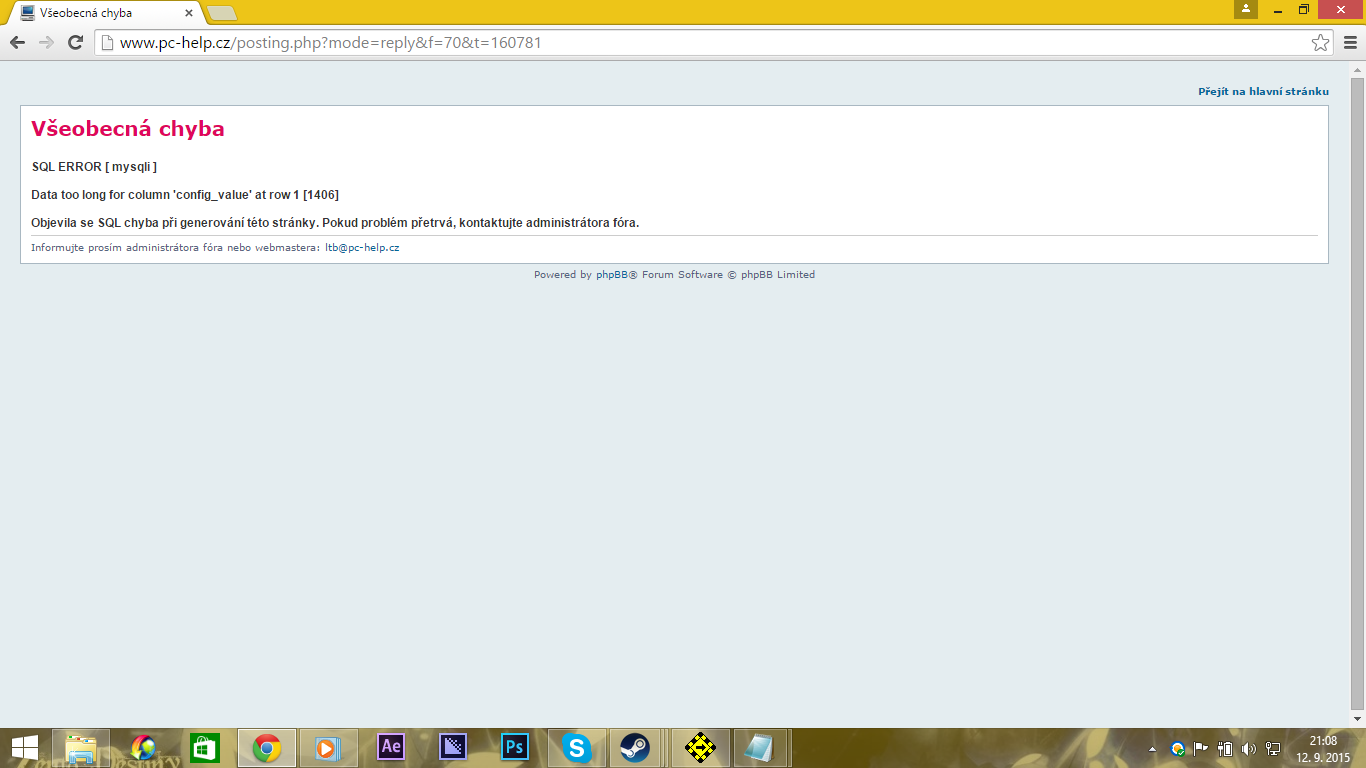Screen dimensions: 1366x768
Task: Open the Notepad taskbar icon
Action: click(761, 748)
